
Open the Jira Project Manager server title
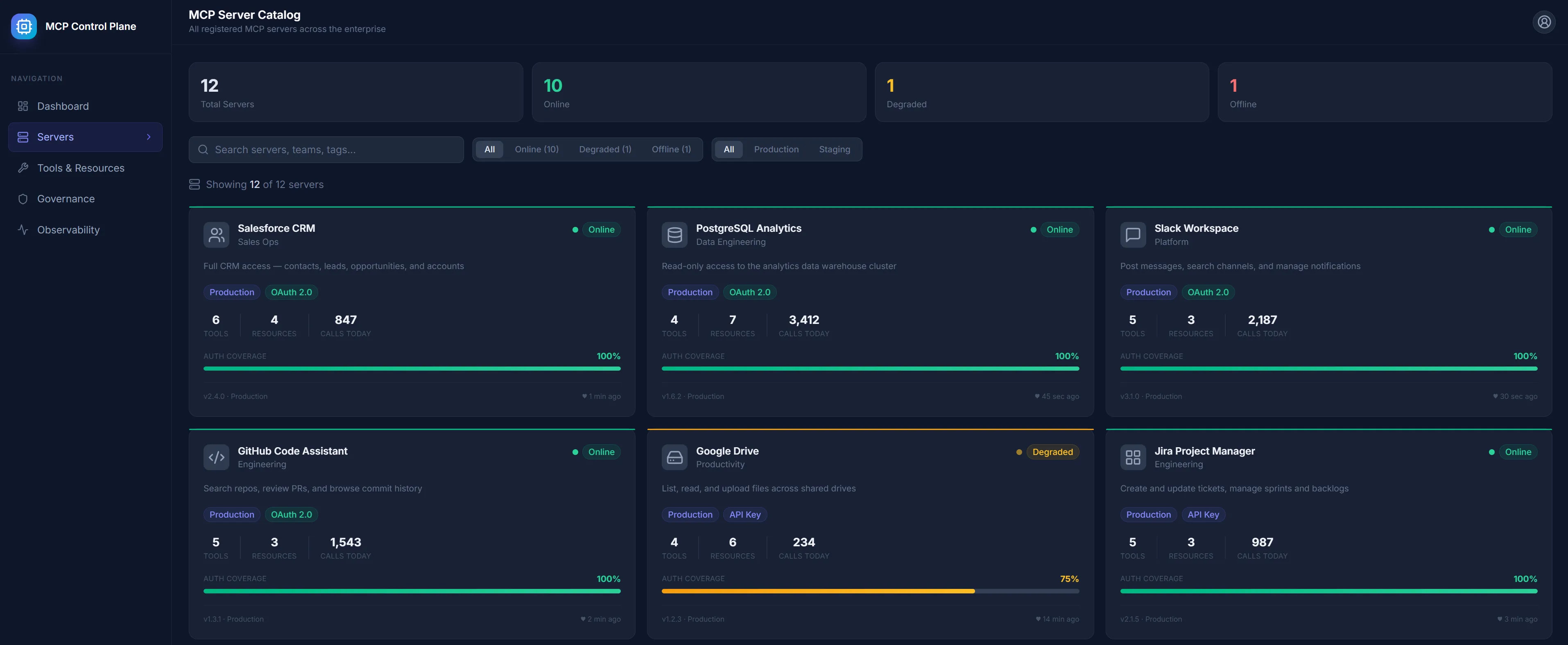pos(1205,451)
